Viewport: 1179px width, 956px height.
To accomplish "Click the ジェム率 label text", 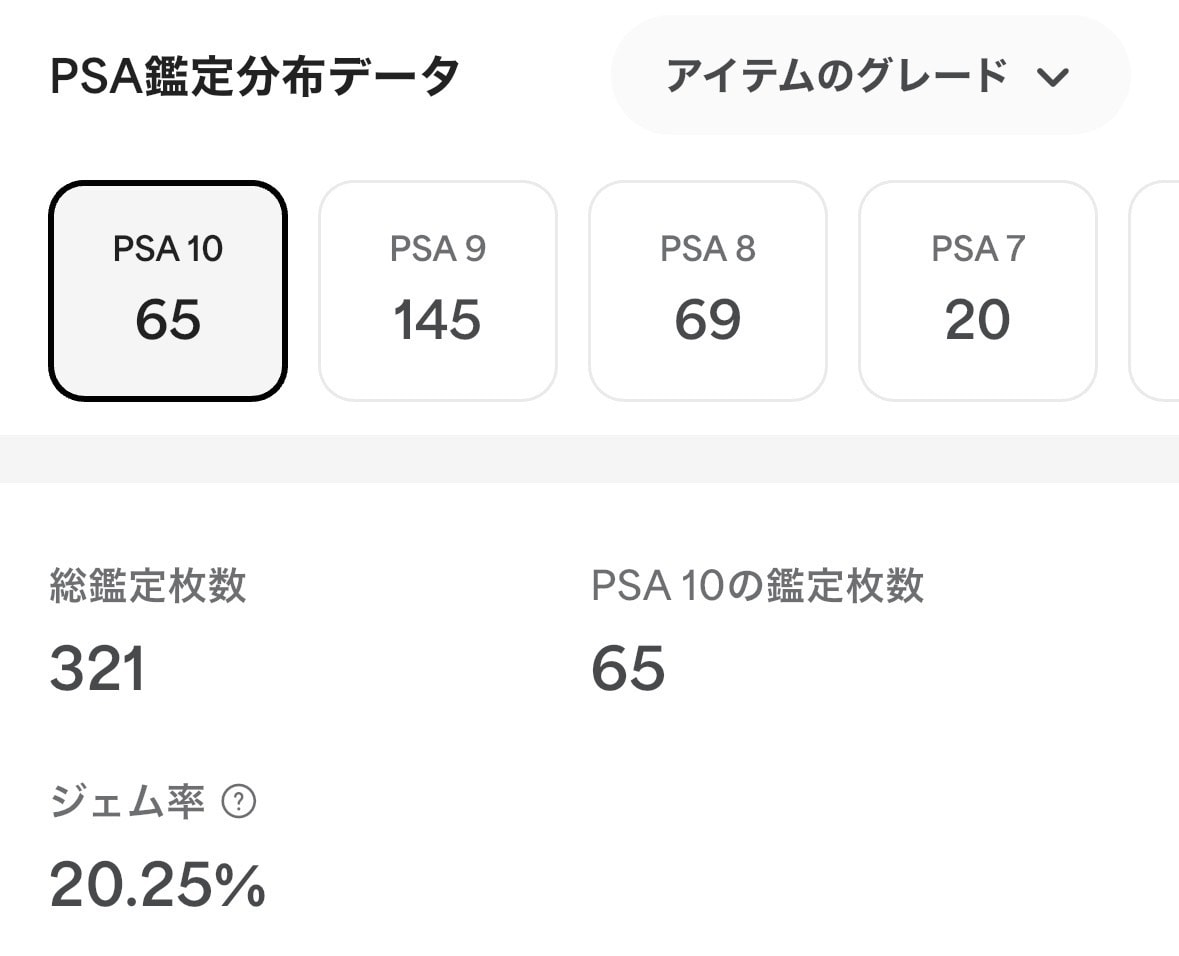I will [127, 802].
